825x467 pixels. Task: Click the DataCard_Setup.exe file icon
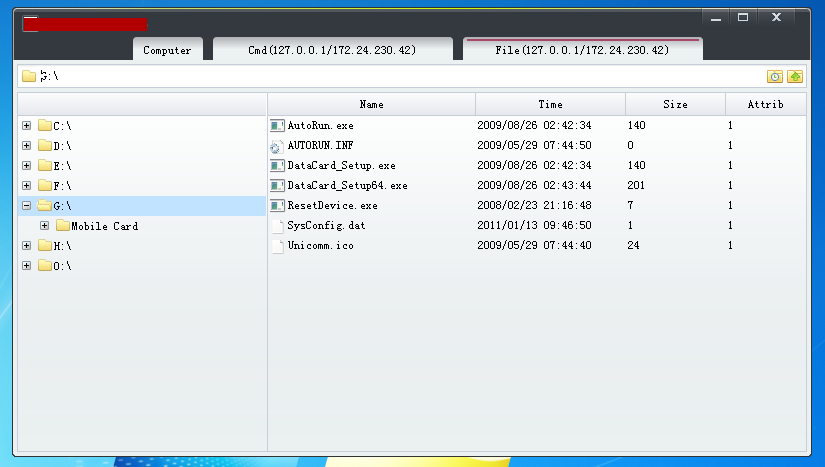[x=277, y=166]
